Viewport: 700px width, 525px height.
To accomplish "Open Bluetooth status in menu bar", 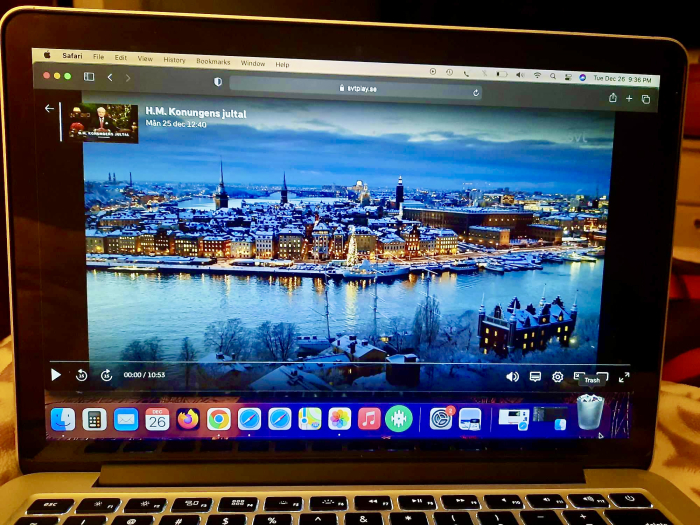I will [483, 74].
